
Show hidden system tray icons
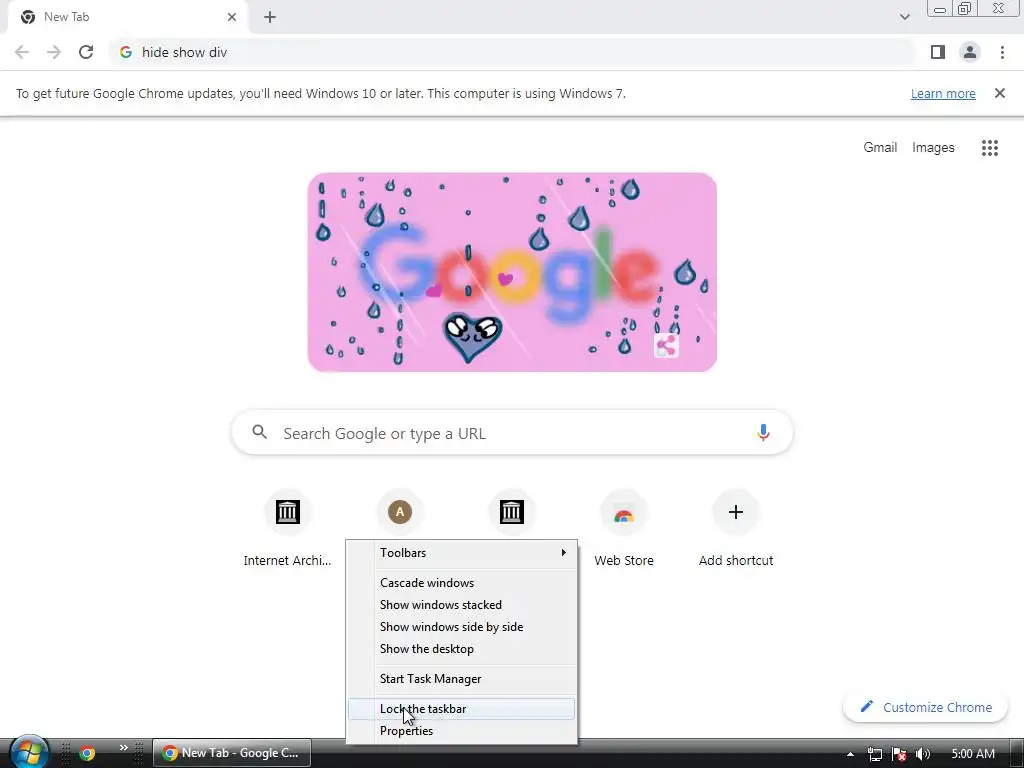click(x=850, y=754)
